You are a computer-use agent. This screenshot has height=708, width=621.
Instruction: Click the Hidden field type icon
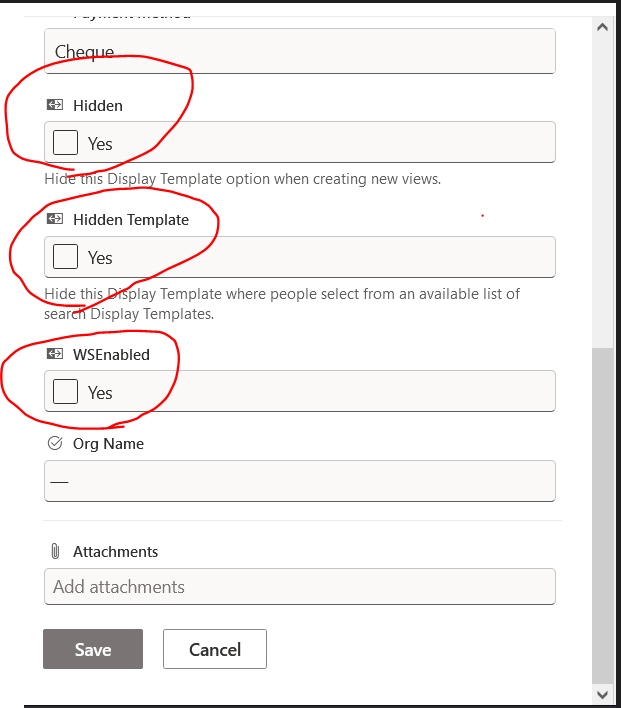point(55,105)
